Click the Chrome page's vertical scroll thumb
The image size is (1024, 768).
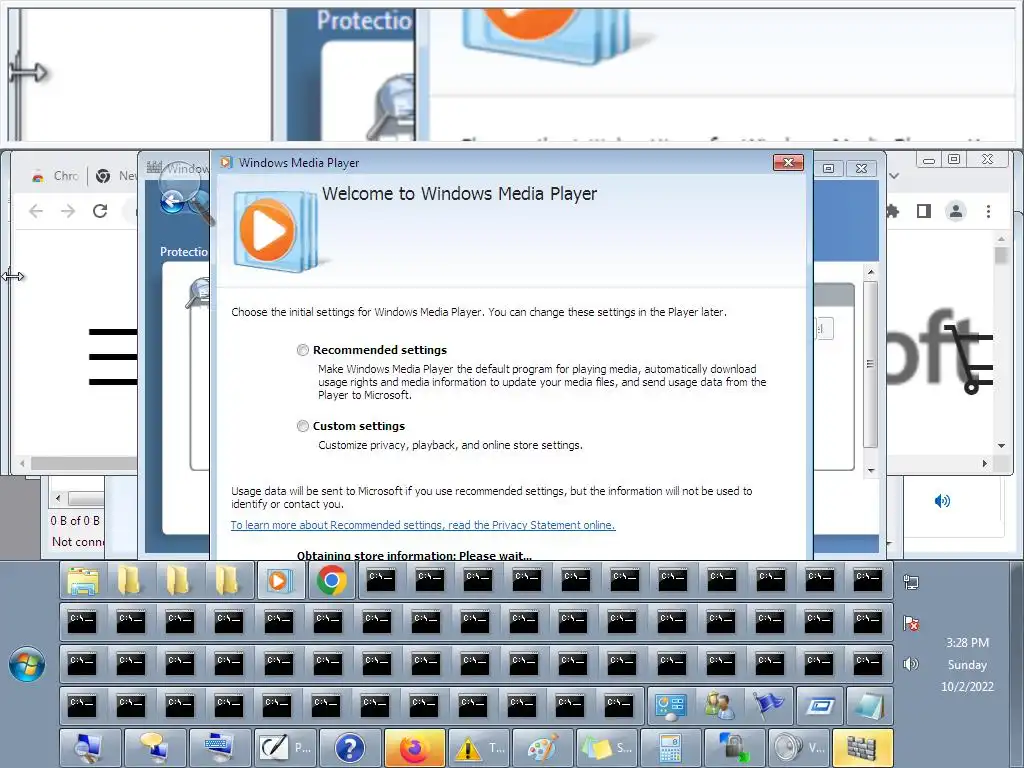tap(1001, 255)
